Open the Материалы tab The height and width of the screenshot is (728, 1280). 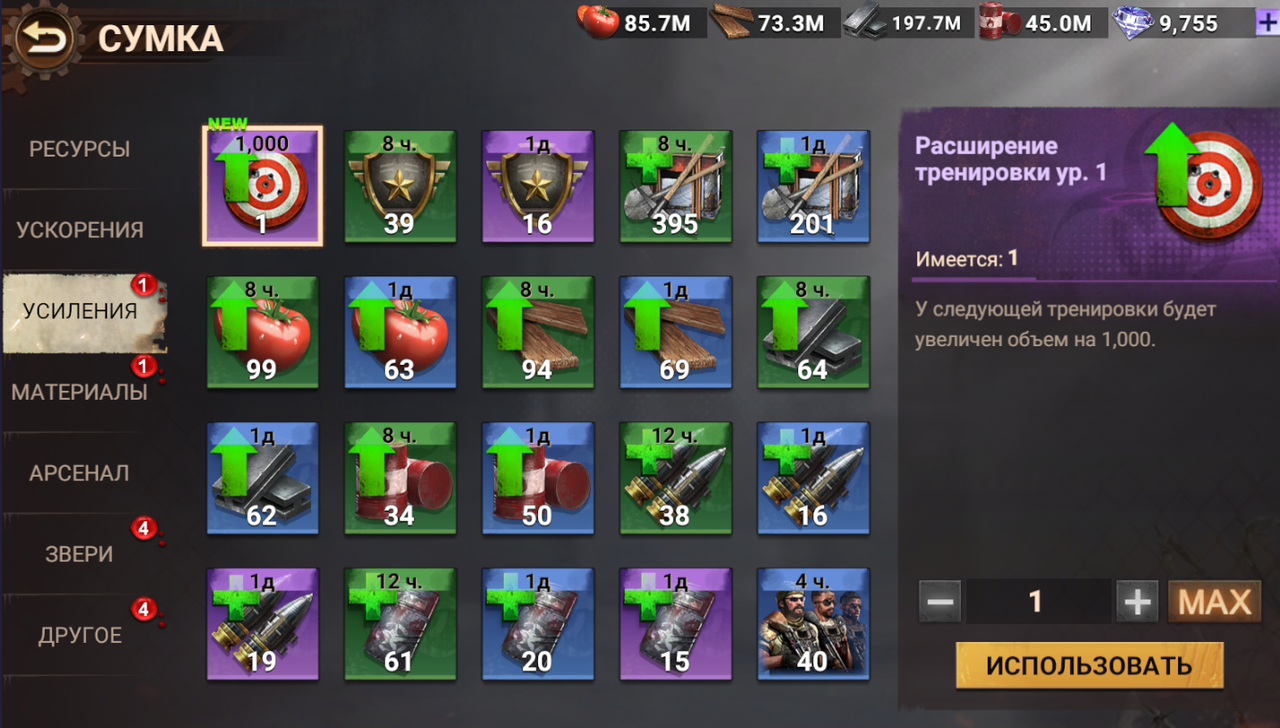click(x=80, y=392)
